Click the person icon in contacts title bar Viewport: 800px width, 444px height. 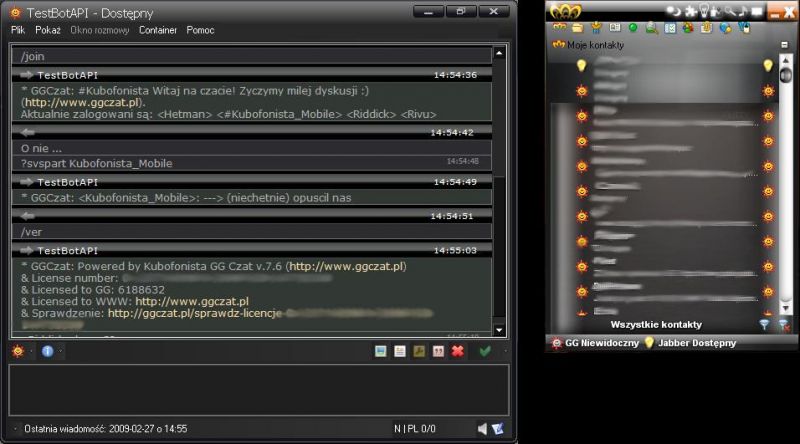click(716, 11)
